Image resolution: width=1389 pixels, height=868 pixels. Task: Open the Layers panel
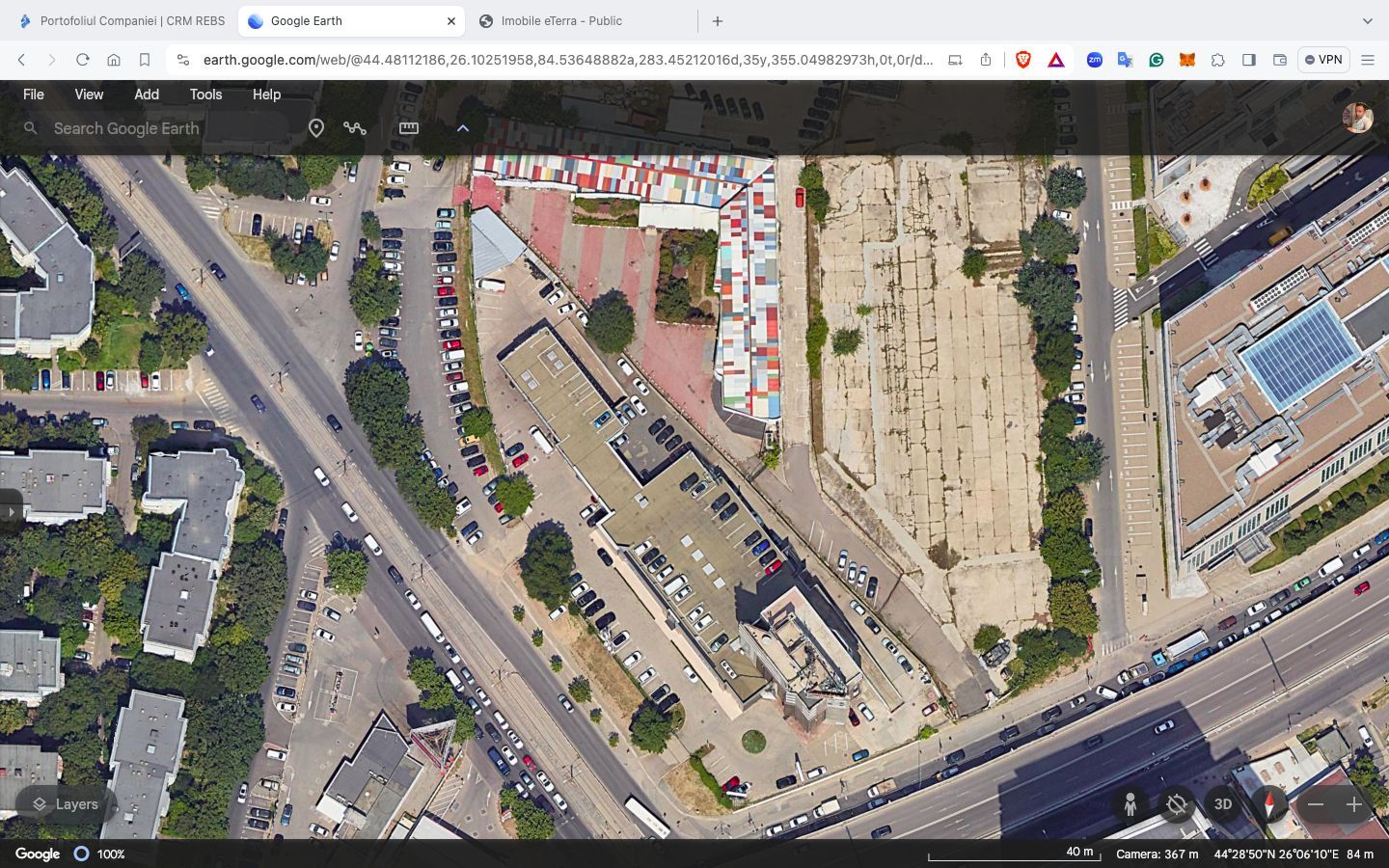click(66, 804)
